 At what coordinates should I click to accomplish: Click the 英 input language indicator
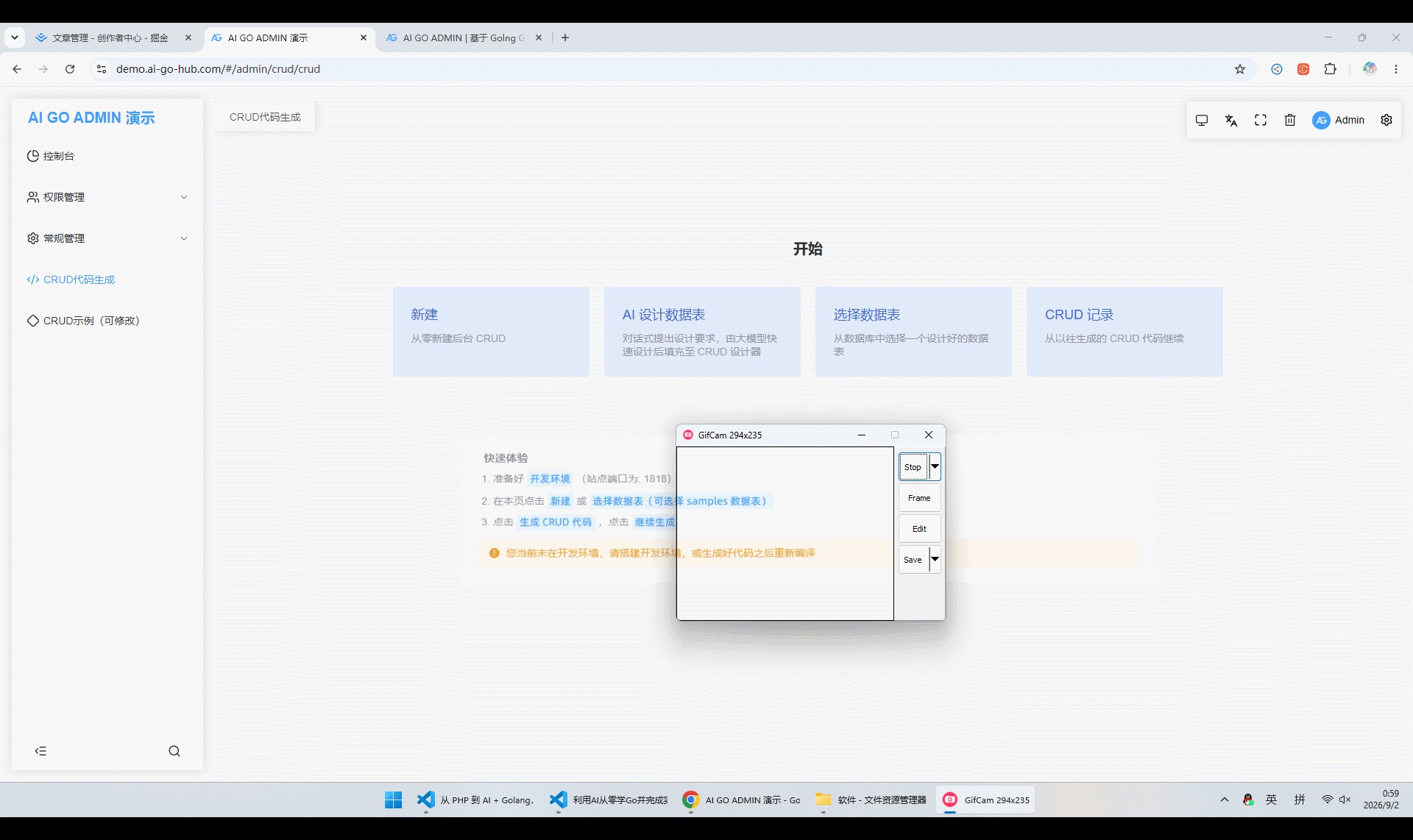[x=1271, y=800]
